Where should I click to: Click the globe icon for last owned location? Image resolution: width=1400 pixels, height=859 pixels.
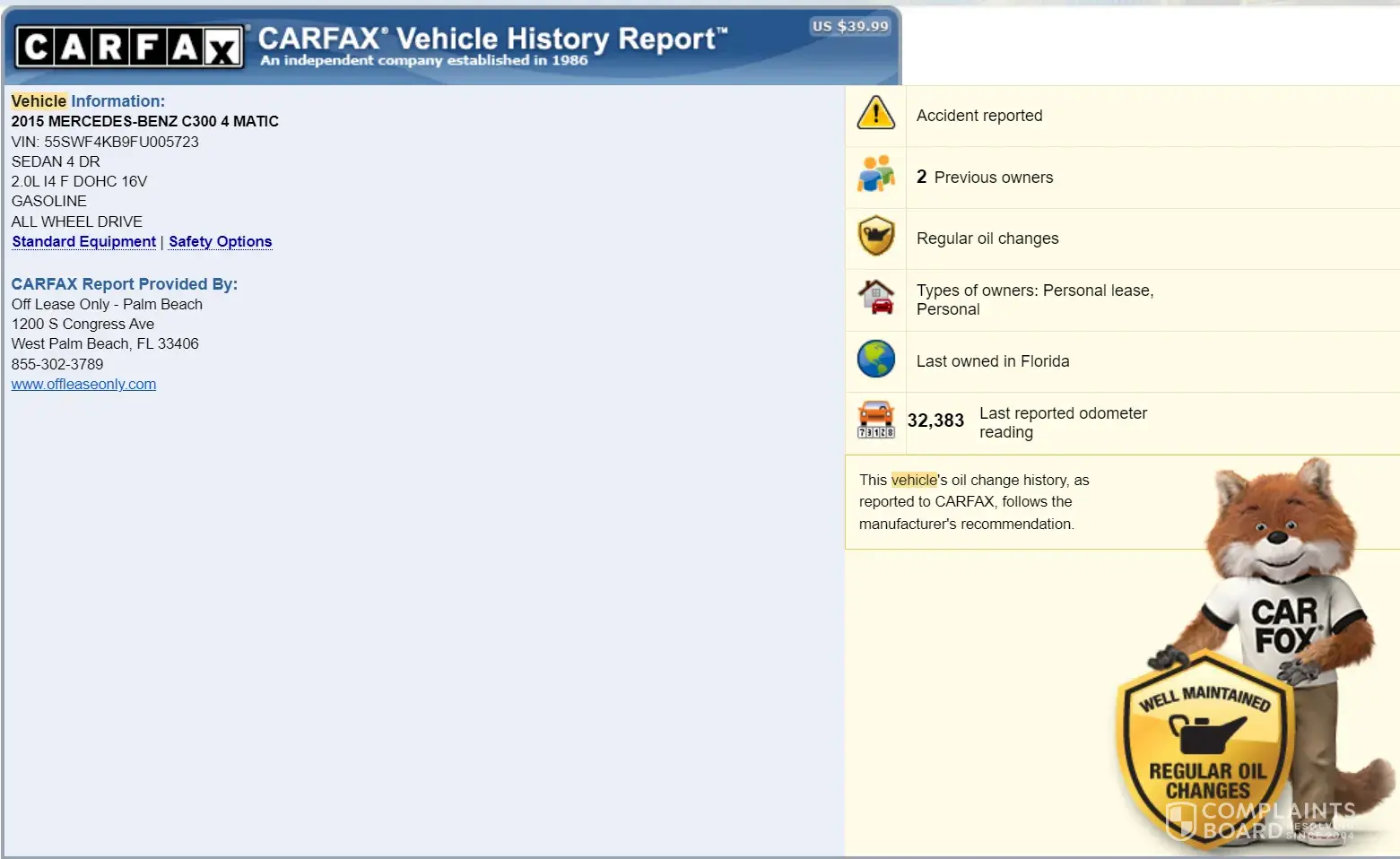875,360
